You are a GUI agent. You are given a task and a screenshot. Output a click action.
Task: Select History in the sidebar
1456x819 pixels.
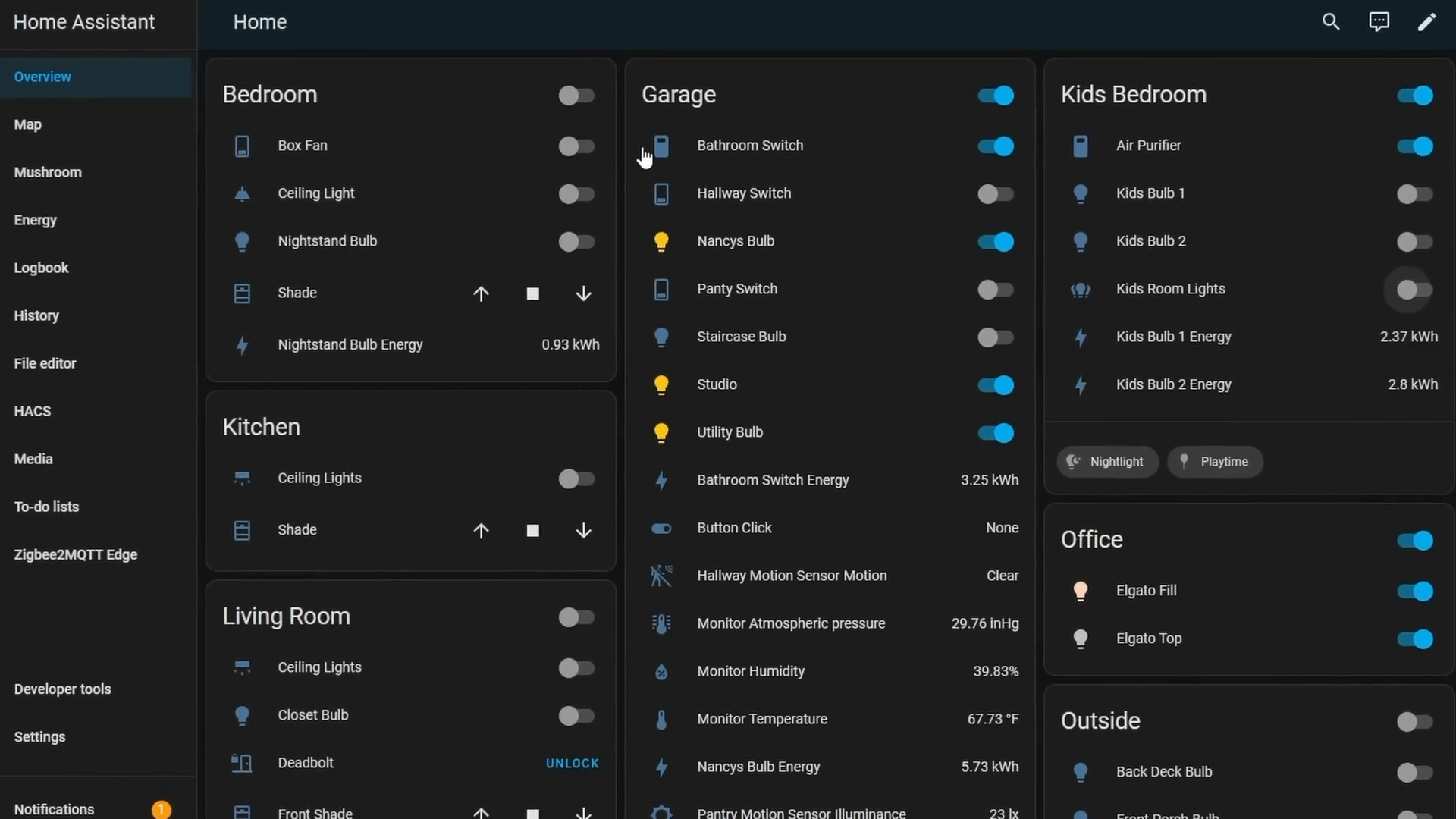click(x=36, y=315)
